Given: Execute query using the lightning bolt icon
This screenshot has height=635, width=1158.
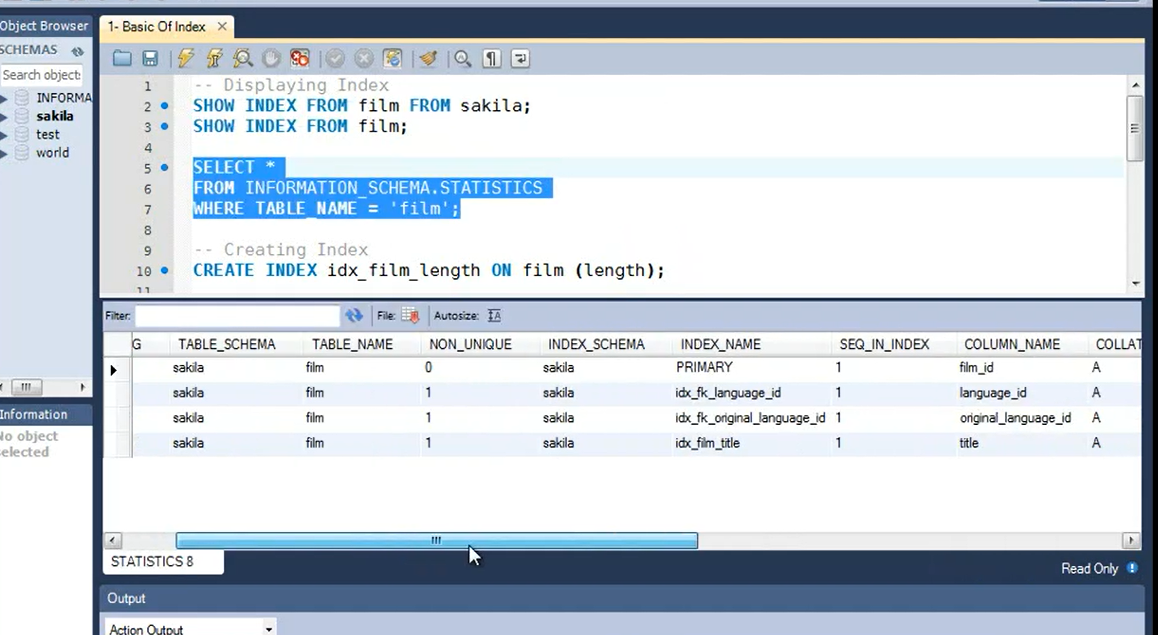Looking at the screenshot, I should coord(186,59).
